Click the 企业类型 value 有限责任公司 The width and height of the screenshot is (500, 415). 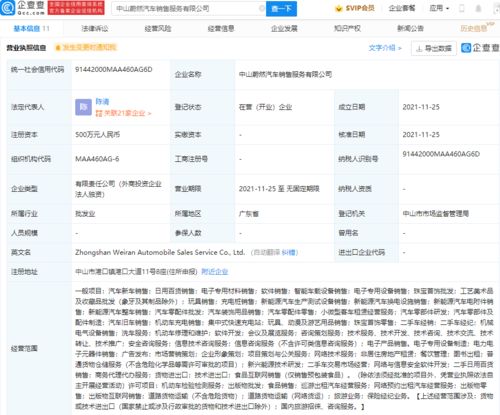(x=118, y=189)
